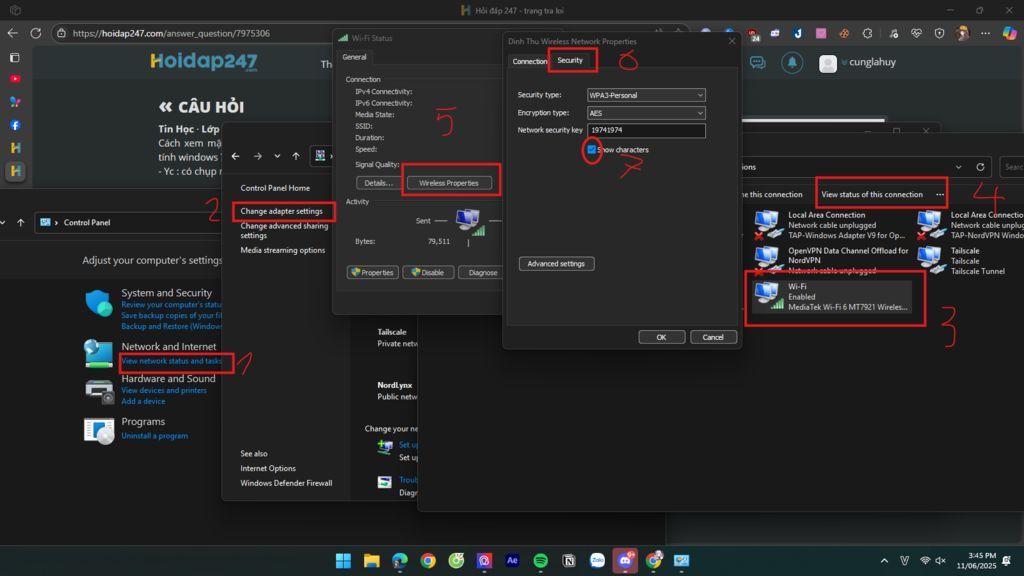Open the Discord taskbar icon
The height and width of the screenshot is (576, 1024).
[626, 560]
